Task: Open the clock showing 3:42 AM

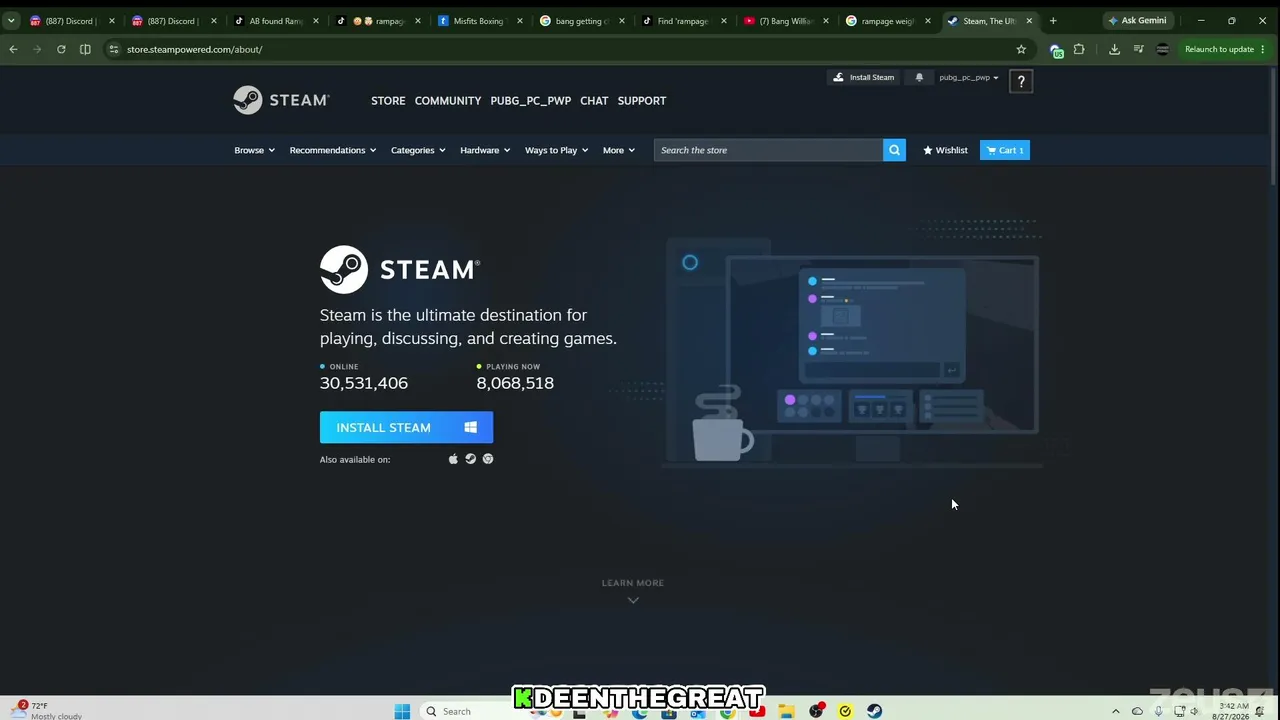Action: 1234,711
